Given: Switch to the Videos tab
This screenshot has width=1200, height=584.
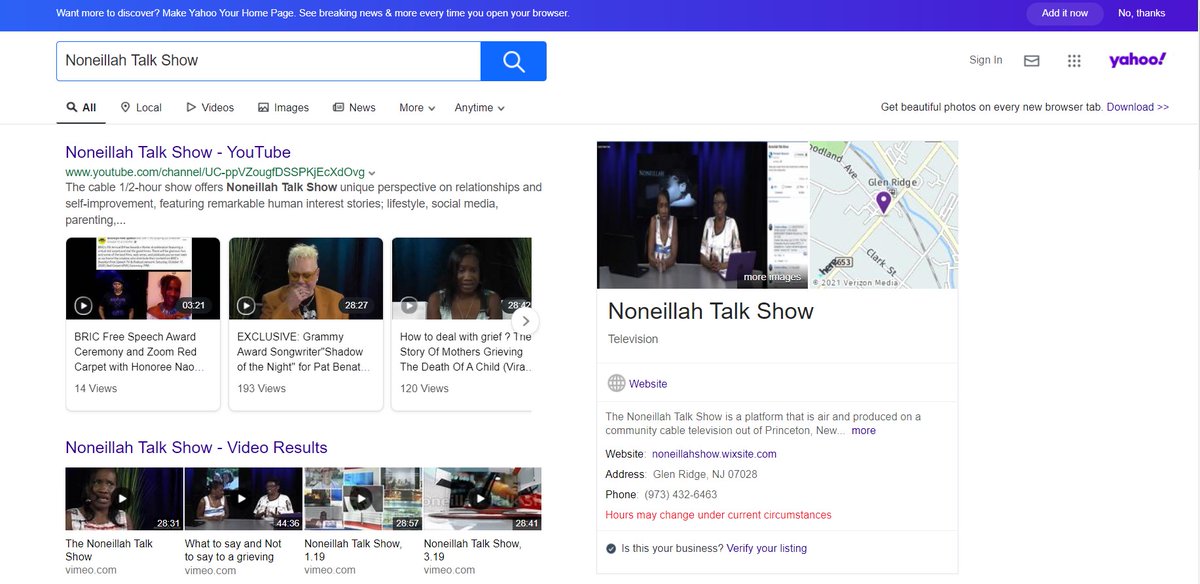Looking at the screenshot, I should 209,108.
